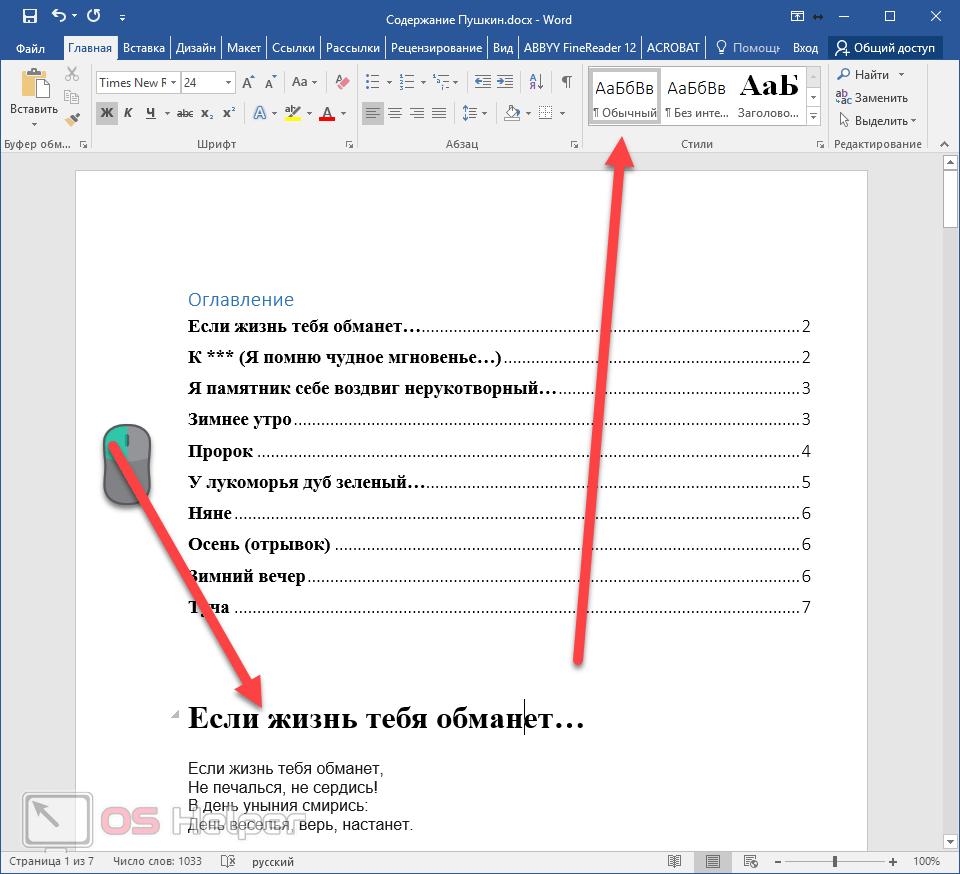960x874 pixels.
Task: Cut the selection with the scissors icon
Action: pos(72,75)
